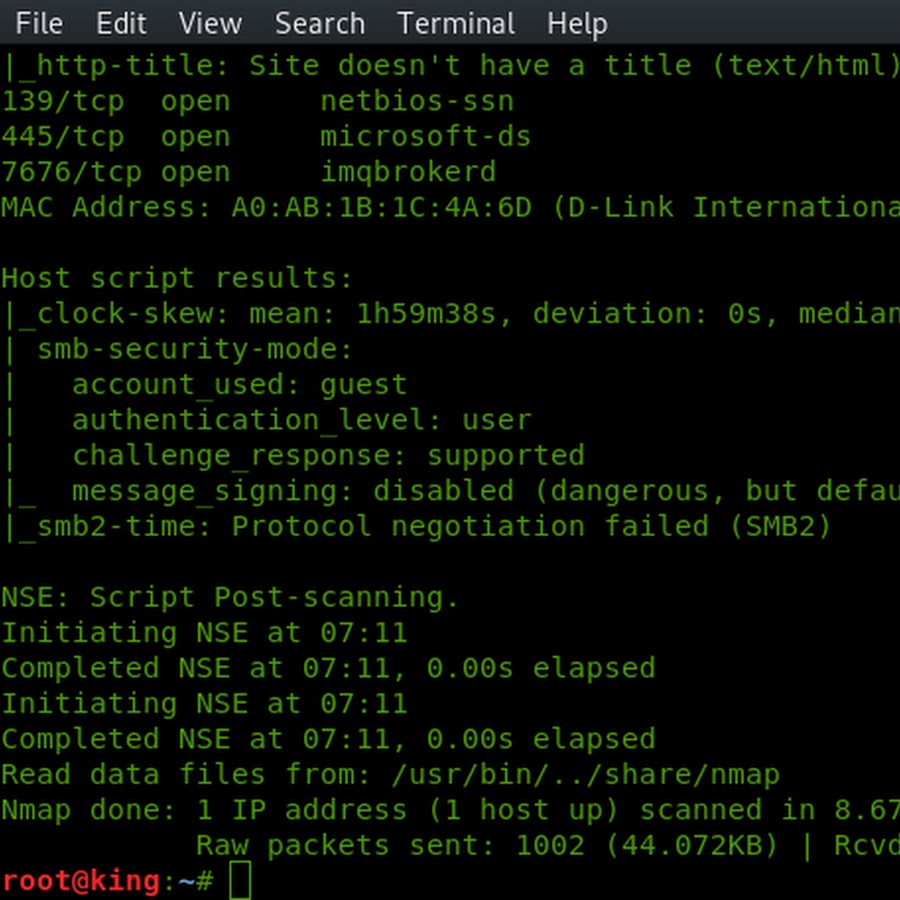Screen dimensions: 900x900
Task: Click the Nmap done summary line
Action: (450, 810)
